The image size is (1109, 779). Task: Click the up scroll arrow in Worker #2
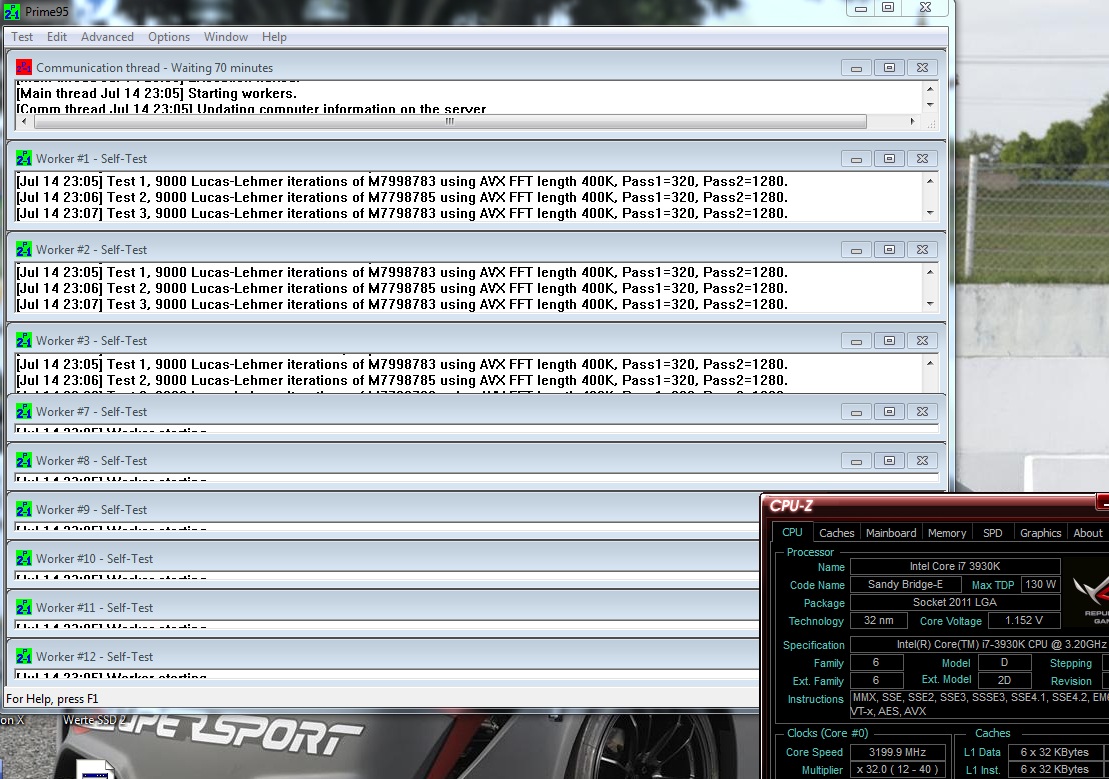930,272
